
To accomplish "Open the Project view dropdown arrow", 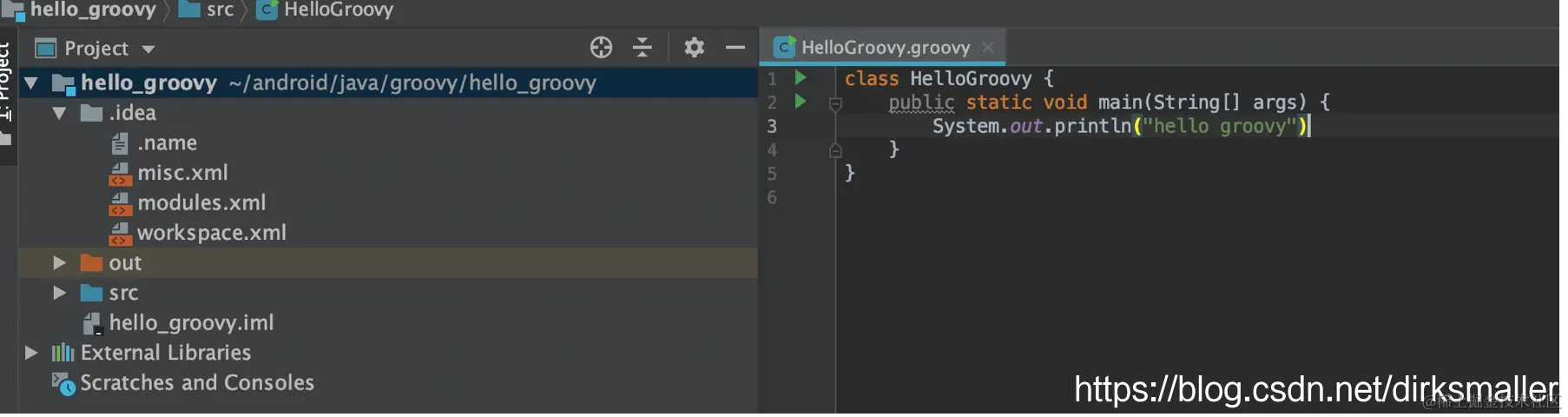I will 148,50.
